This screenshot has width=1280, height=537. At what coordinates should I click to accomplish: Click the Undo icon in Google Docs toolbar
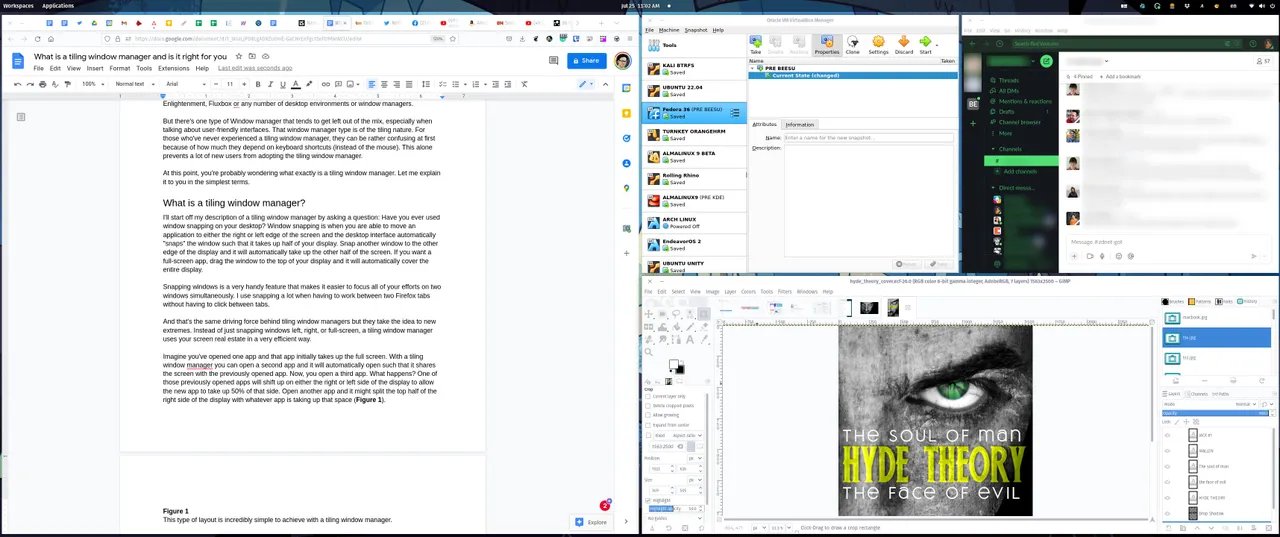click(17, 84)
